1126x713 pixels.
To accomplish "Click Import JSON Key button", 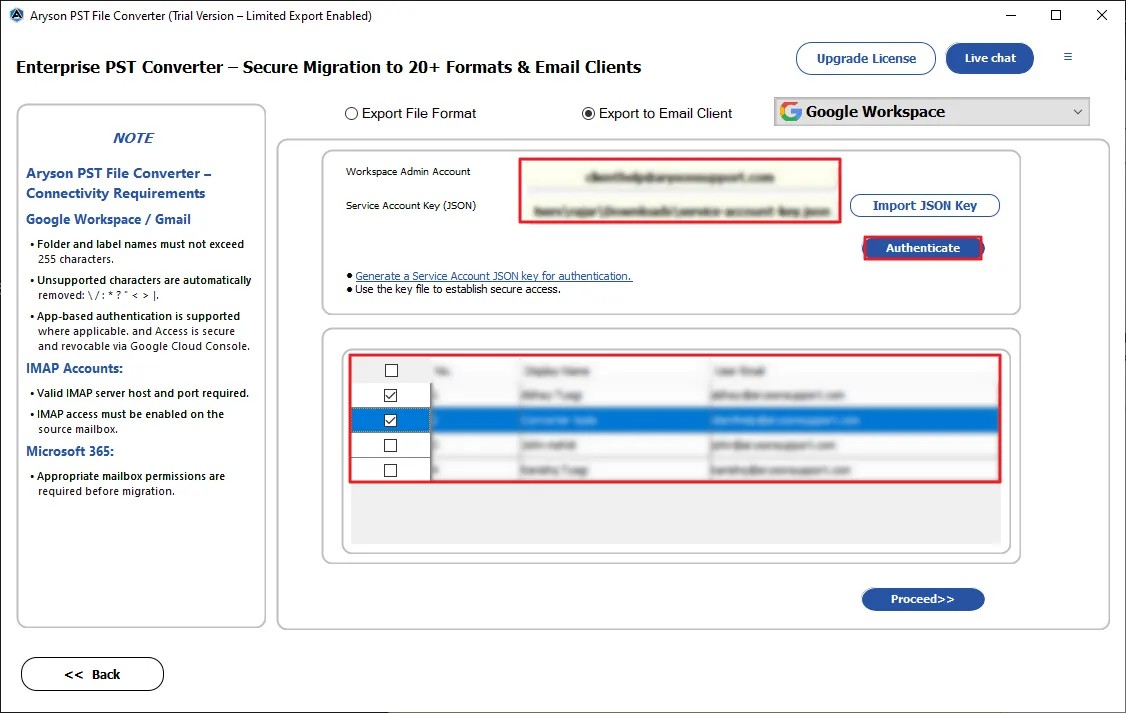I will [x=925, y=205].
